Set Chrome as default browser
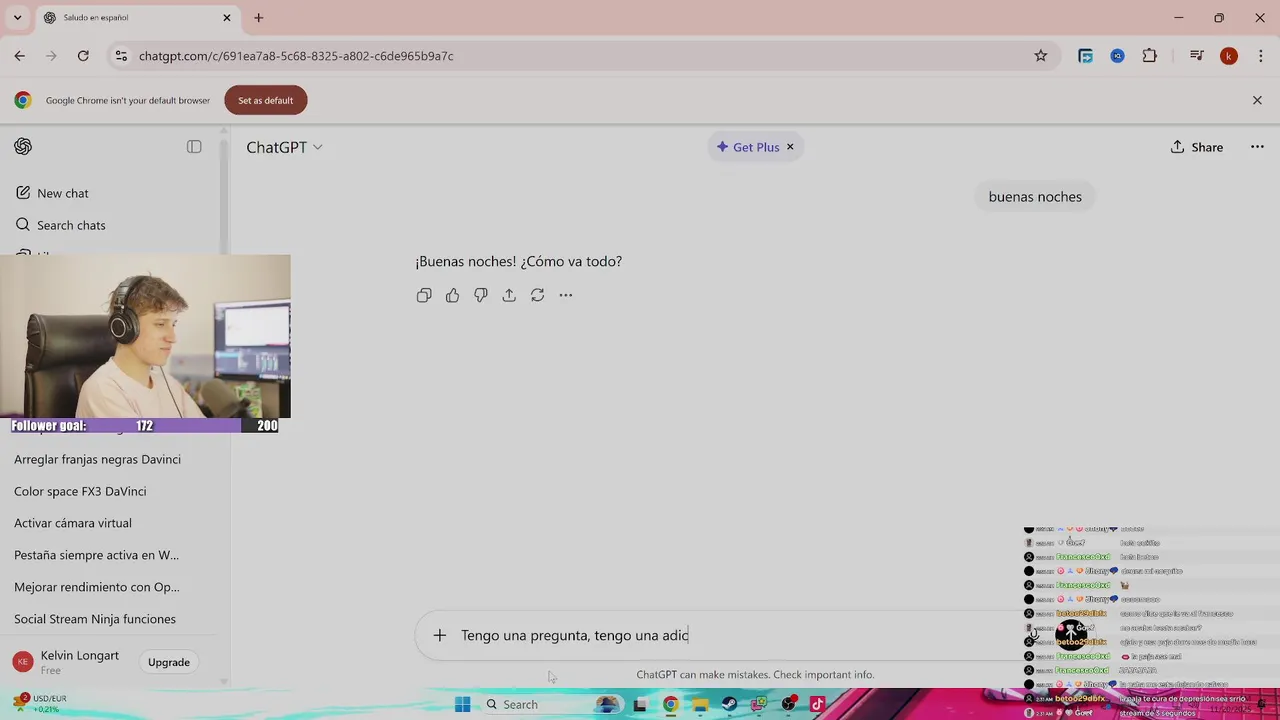This screenshot has height=720, width=1280. pos(265,100)
